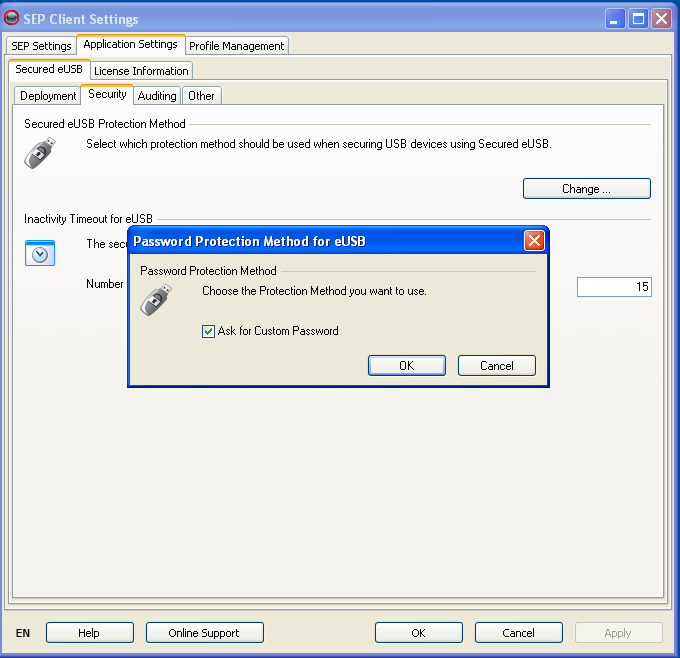Switch to the Deployment tab
This screenshot has height=658, width=680.
pyautogui.click(x=48, y=95)
